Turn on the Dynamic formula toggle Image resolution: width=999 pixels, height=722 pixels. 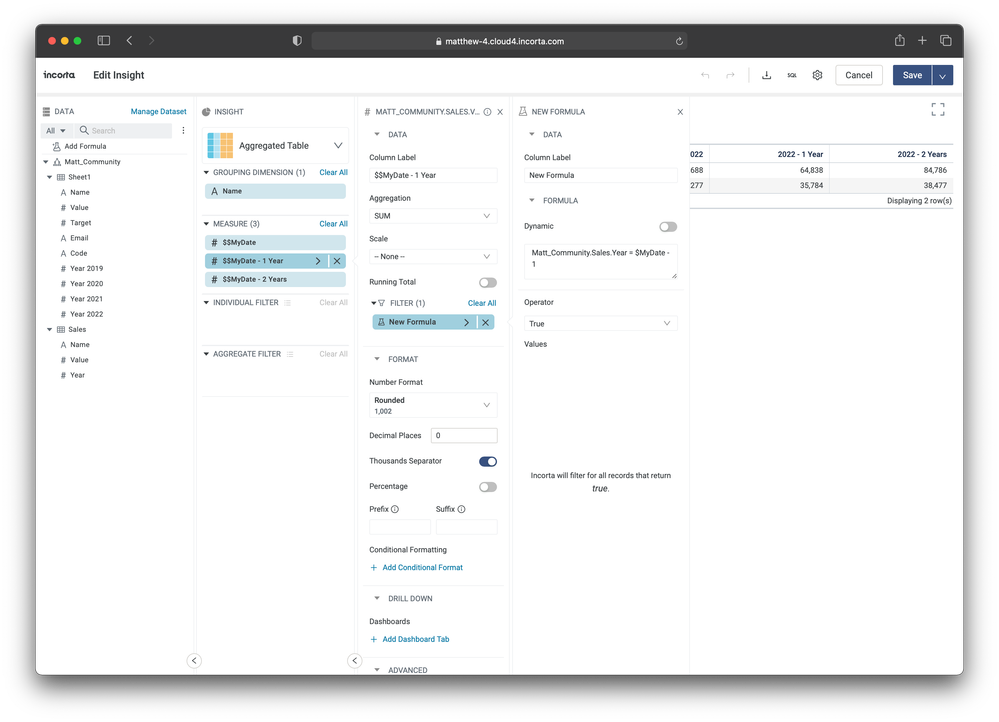click(x=667, y=226)
